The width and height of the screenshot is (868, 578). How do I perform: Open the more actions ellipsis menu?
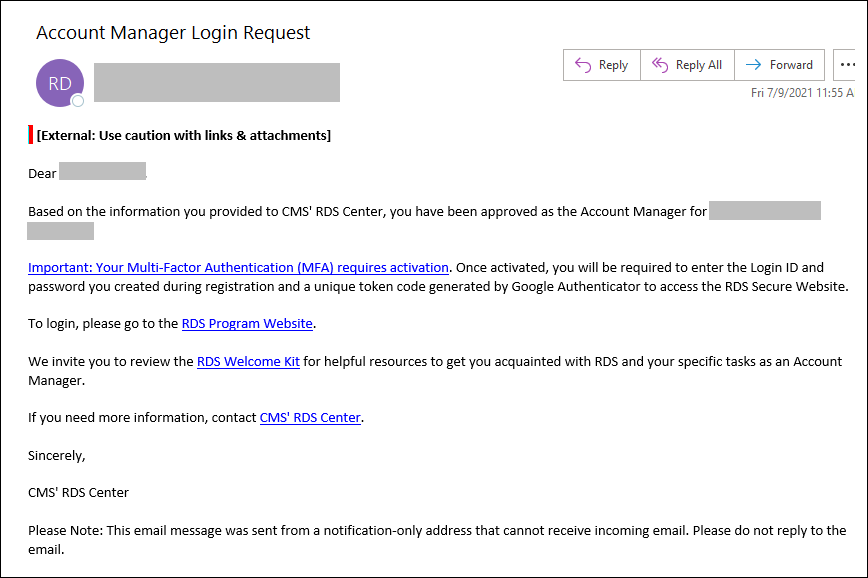point(847,65)
